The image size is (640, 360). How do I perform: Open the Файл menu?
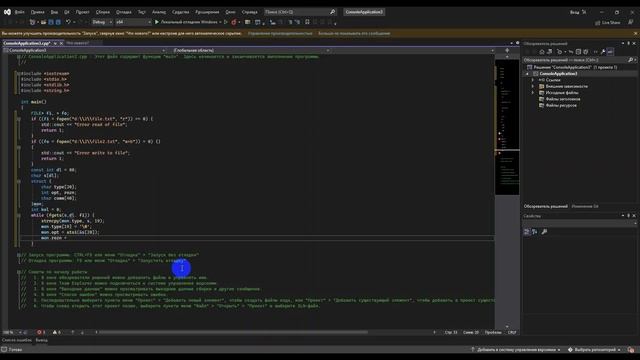tap(19, 12)
